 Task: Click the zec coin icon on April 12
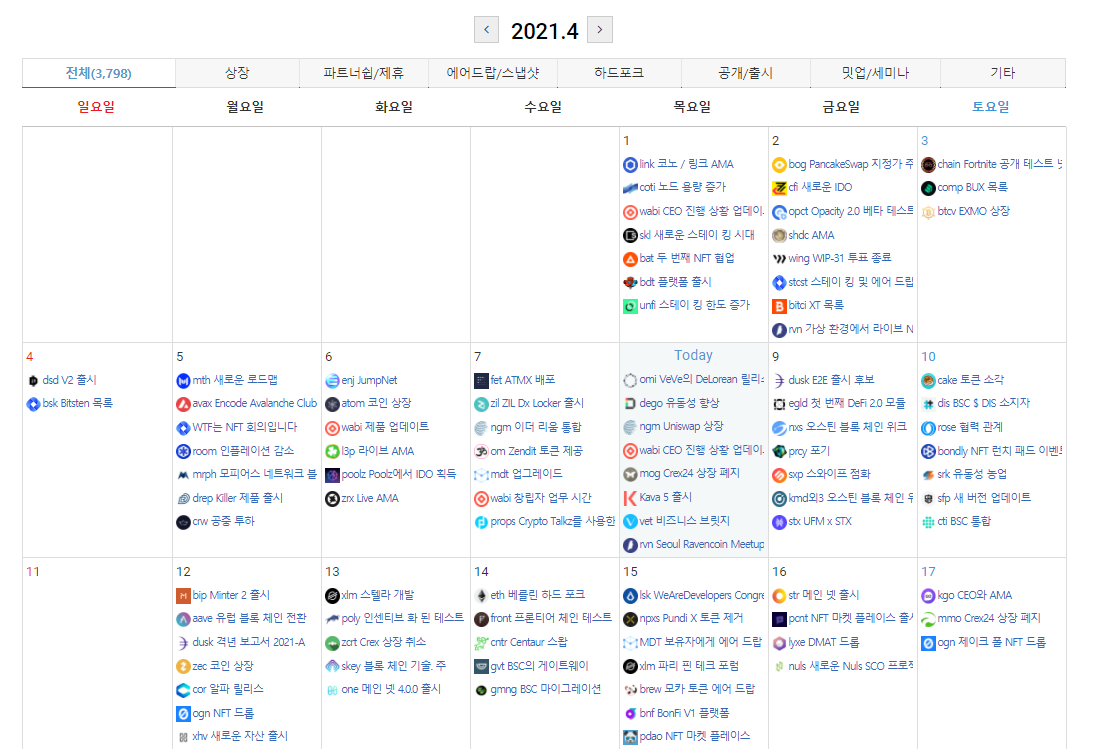click(183, 666)
